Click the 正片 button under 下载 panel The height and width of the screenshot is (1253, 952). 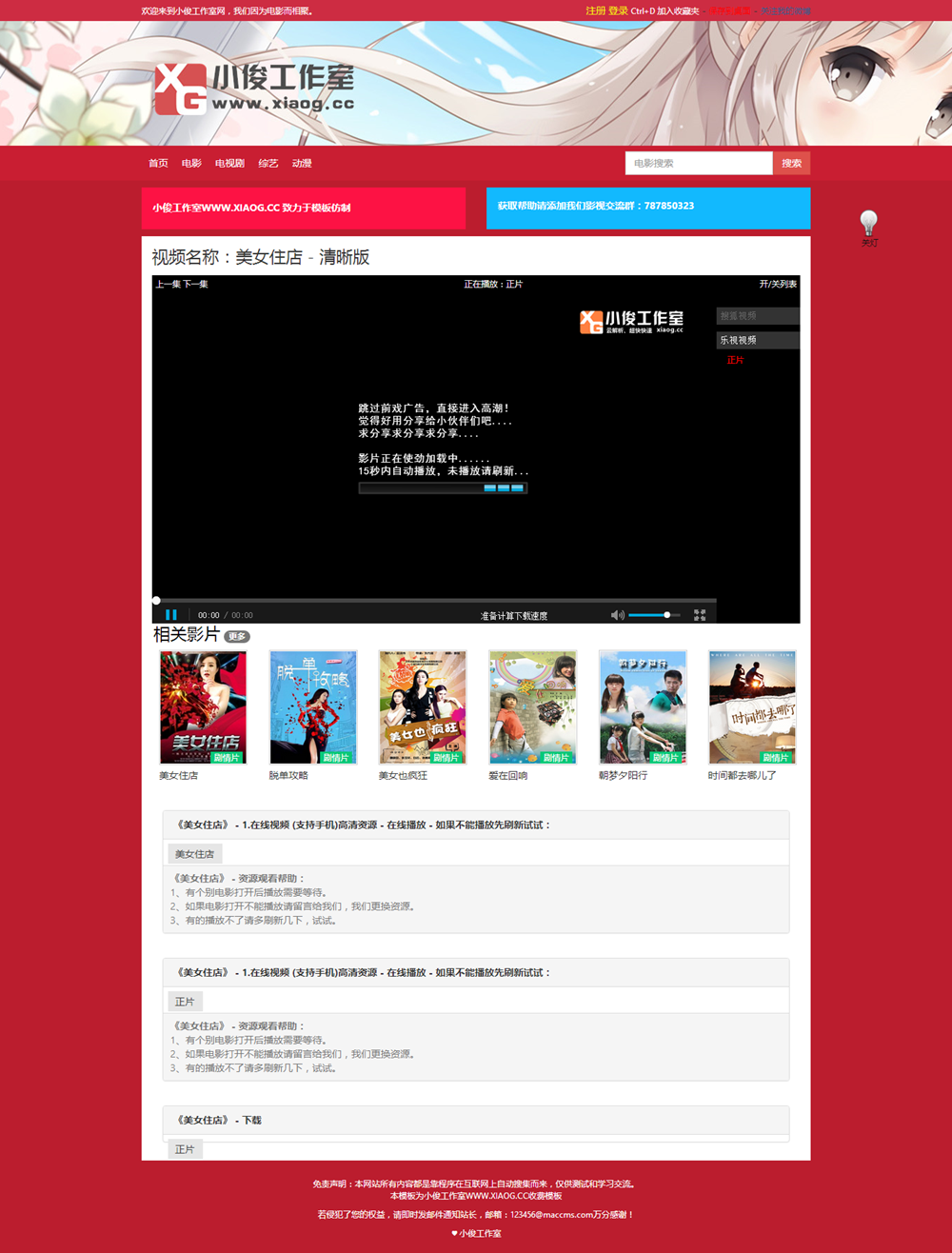tap(185, 1149)
